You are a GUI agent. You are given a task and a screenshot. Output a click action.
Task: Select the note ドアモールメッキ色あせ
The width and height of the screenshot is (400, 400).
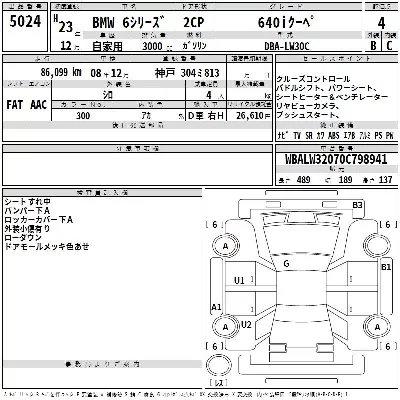[47, 247]
